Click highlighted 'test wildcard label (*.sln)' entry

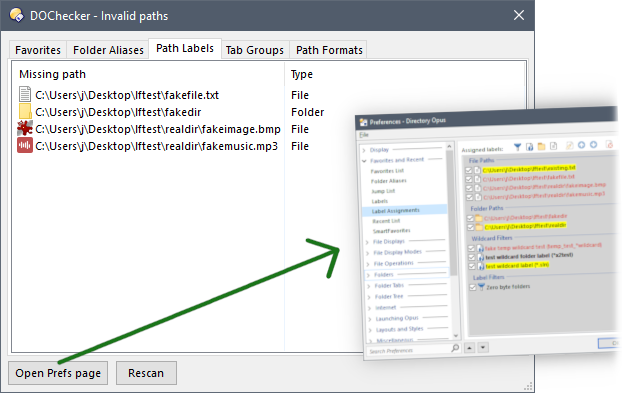(x=517, y=265)
